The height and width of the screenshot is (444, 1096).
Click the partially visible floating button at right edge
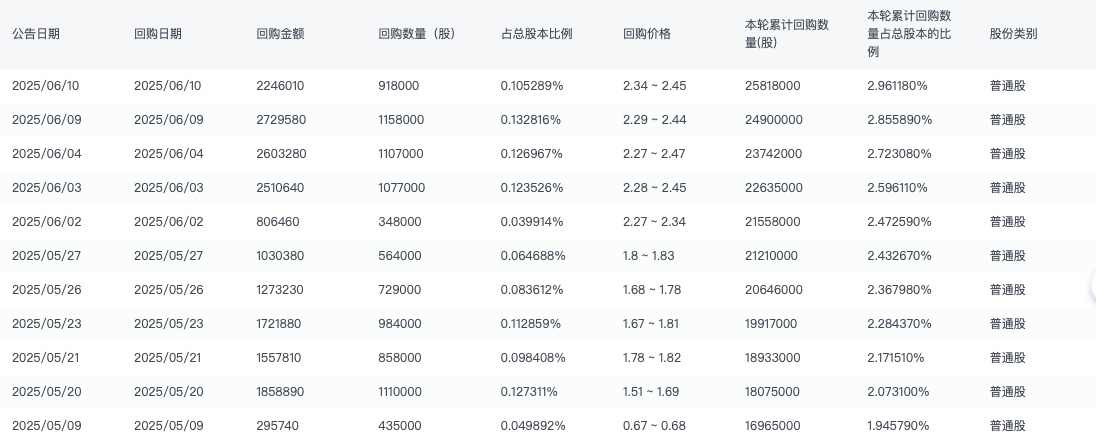(x=1092, y=288)
